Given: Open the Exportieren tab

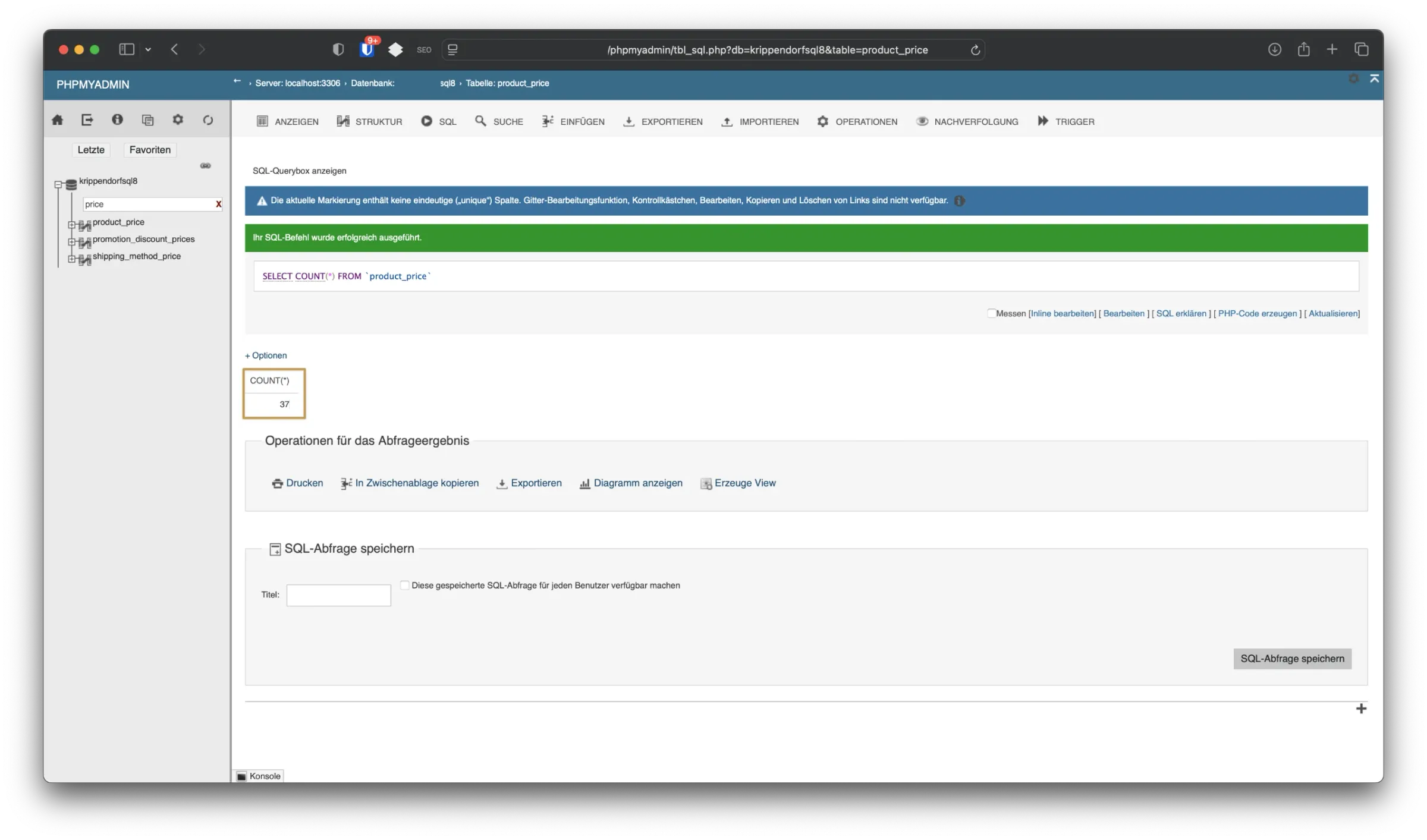Looking at the screenshot, I should [662, 121].
